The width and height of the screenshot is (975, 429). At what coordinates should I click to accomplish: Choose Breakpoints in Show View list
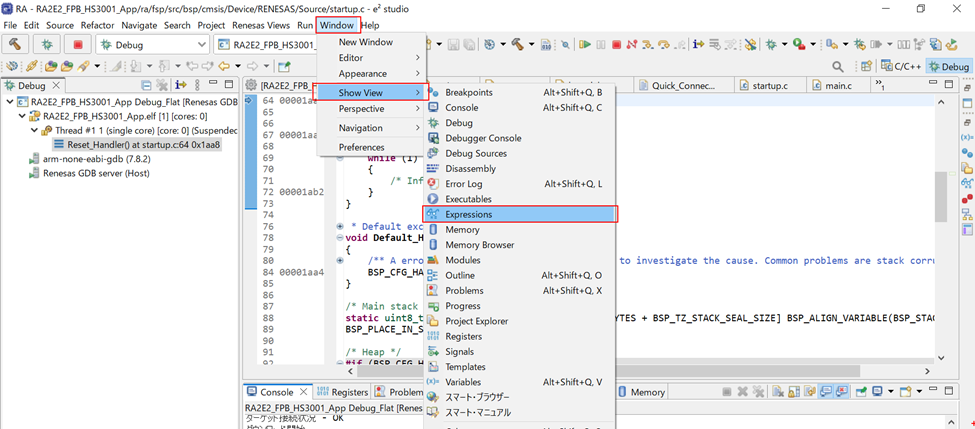click(x=519, y=92)
